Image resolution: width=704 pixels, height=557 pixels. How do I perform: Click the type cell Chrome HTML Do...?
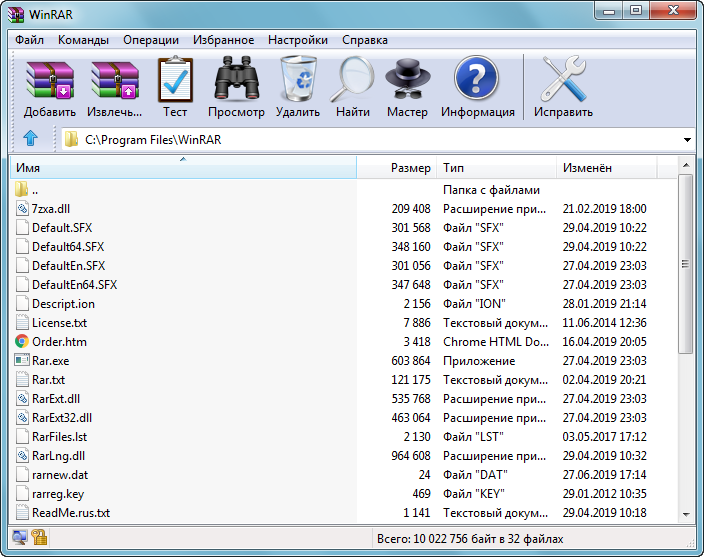496,342
